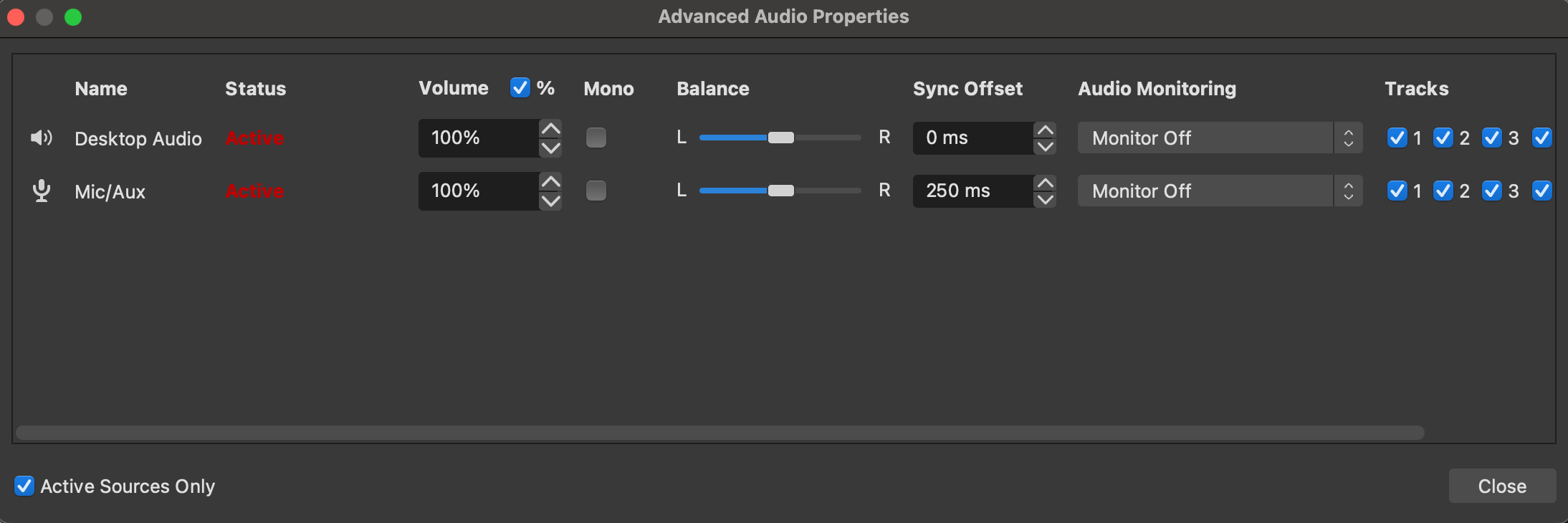Viewport: 1568px width, 523px height.
Task: Click the Mic/Aux 250 ms offset field
Action: tap(973, 191)
